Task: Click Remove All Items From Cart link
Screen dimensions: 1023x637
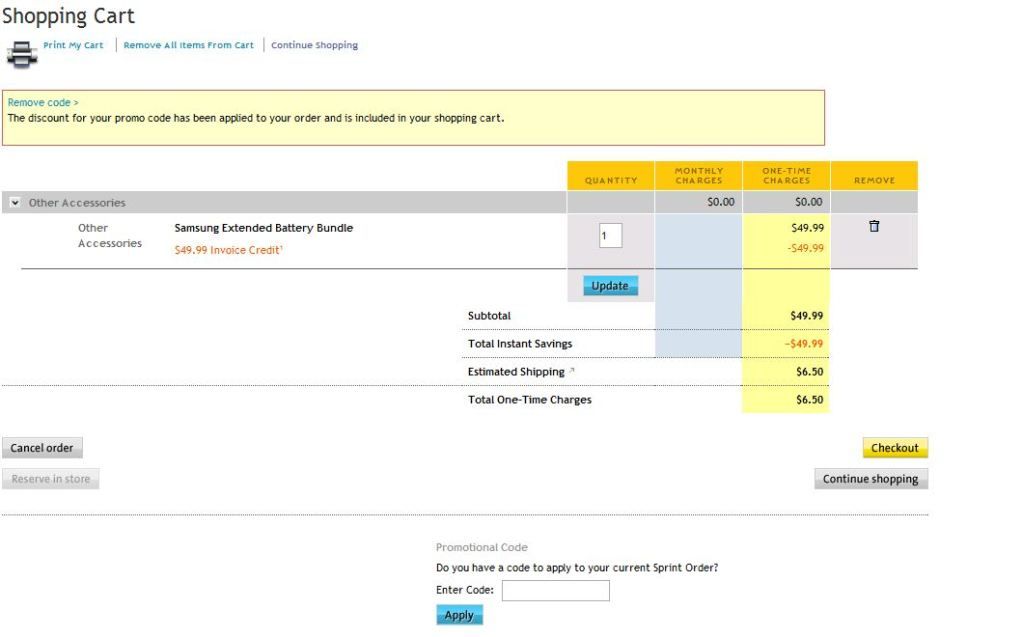Action: pos(189,45)
